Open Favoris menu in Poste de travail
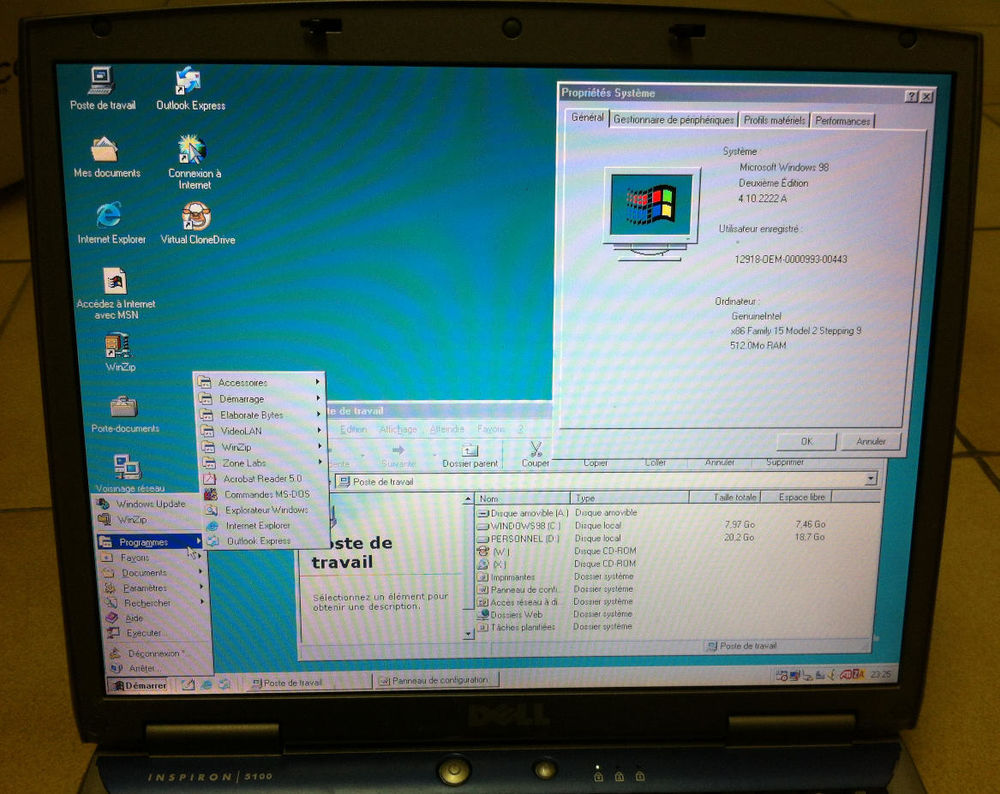Image resolution: width=1000 pixels, height=794 pixels. pos(490,429)
